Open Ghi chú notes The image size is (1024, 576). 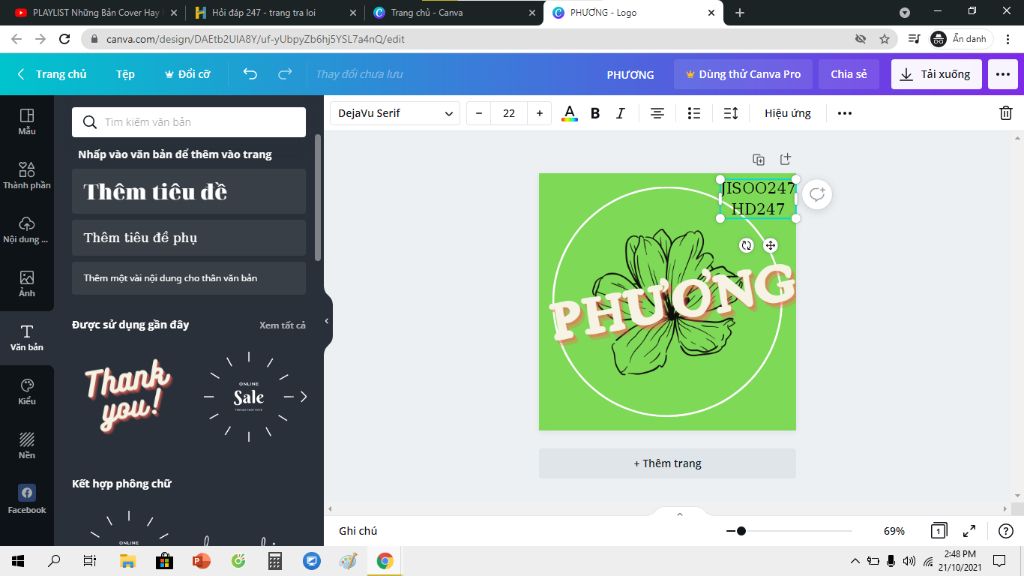tap(358, 531)
